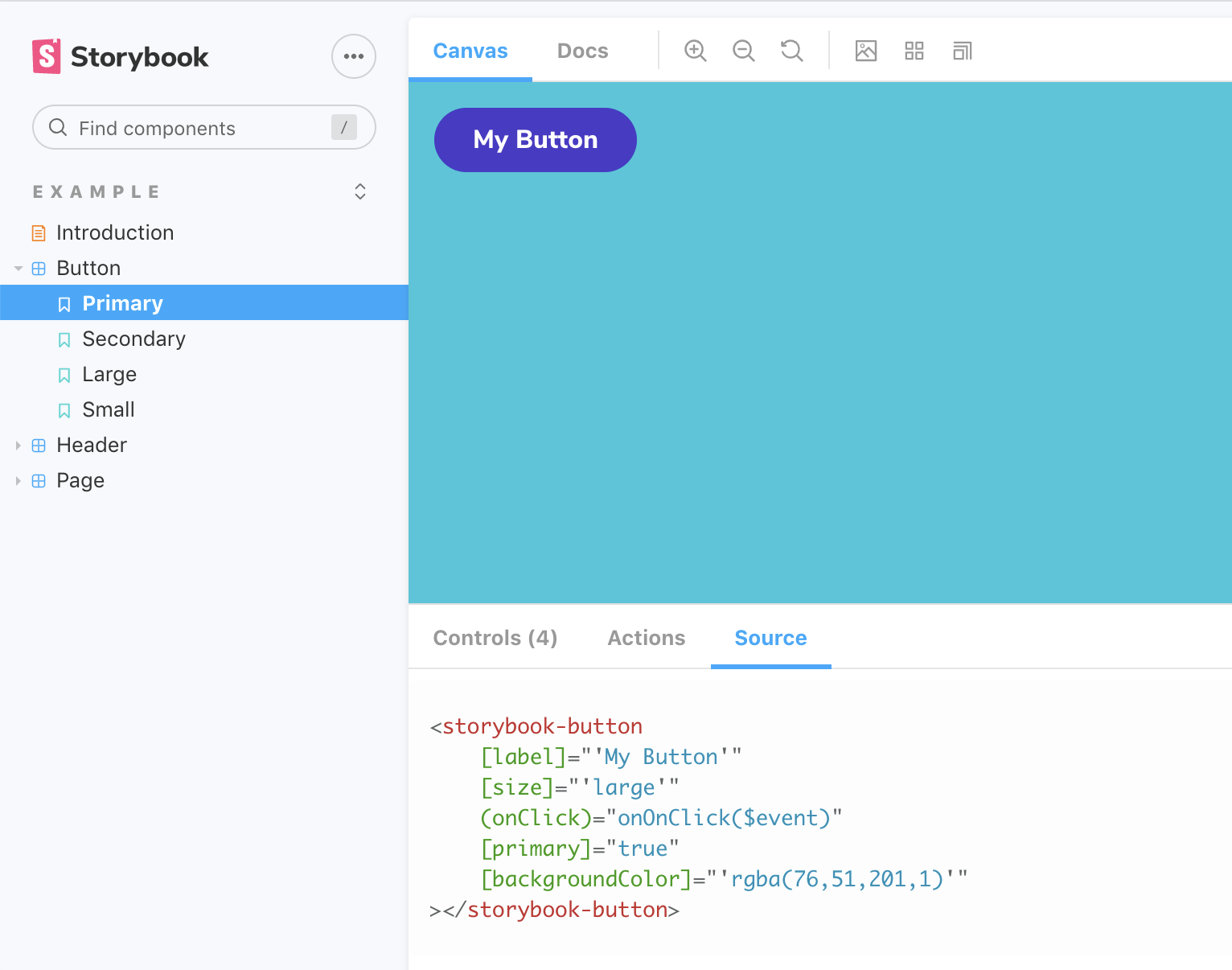Click the Header component grid icon
This screenshot has height=970, width=1232.
[x=39, y=446]
